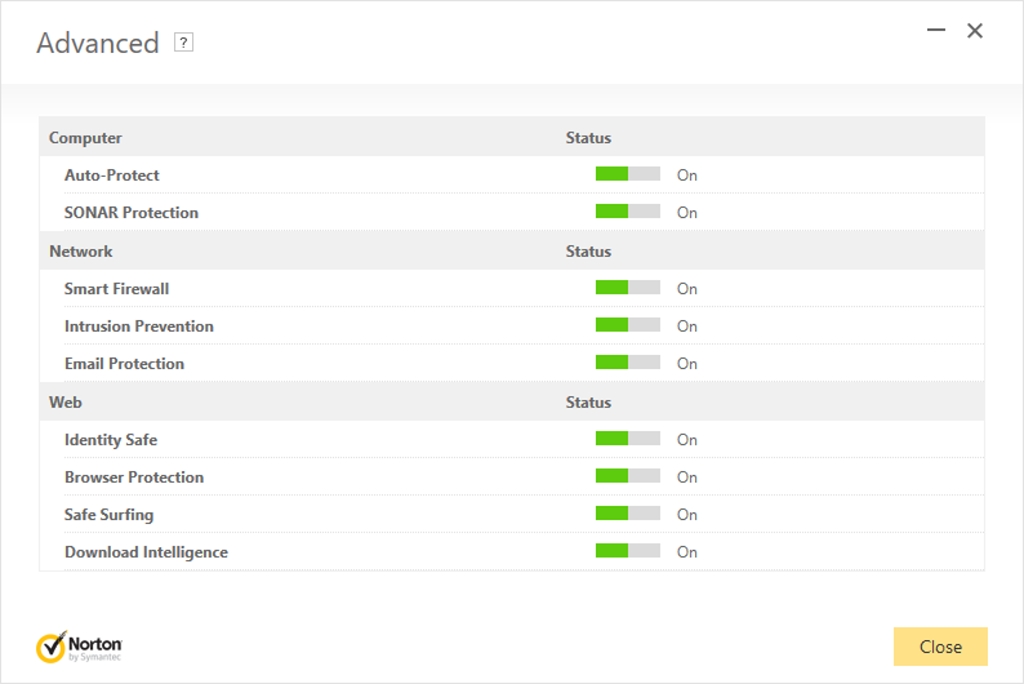Switch off Identity Safe toggle
1024x684 pixels.
tap(627, 439)
